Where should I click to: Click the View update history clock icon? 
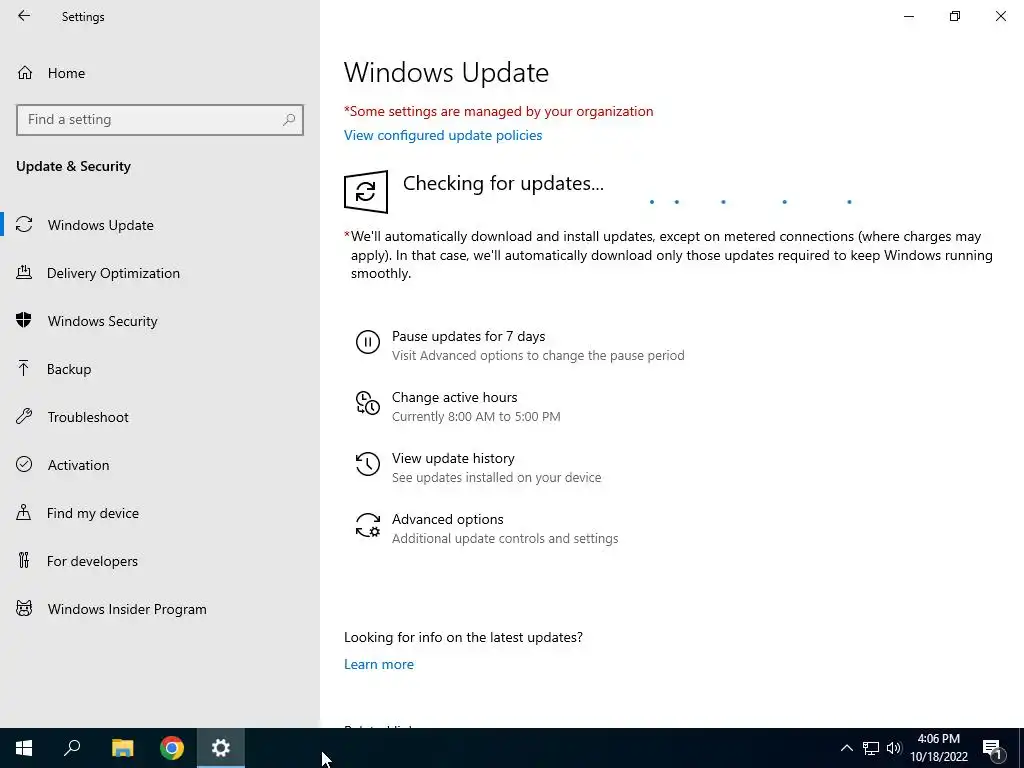coord(368,464)
